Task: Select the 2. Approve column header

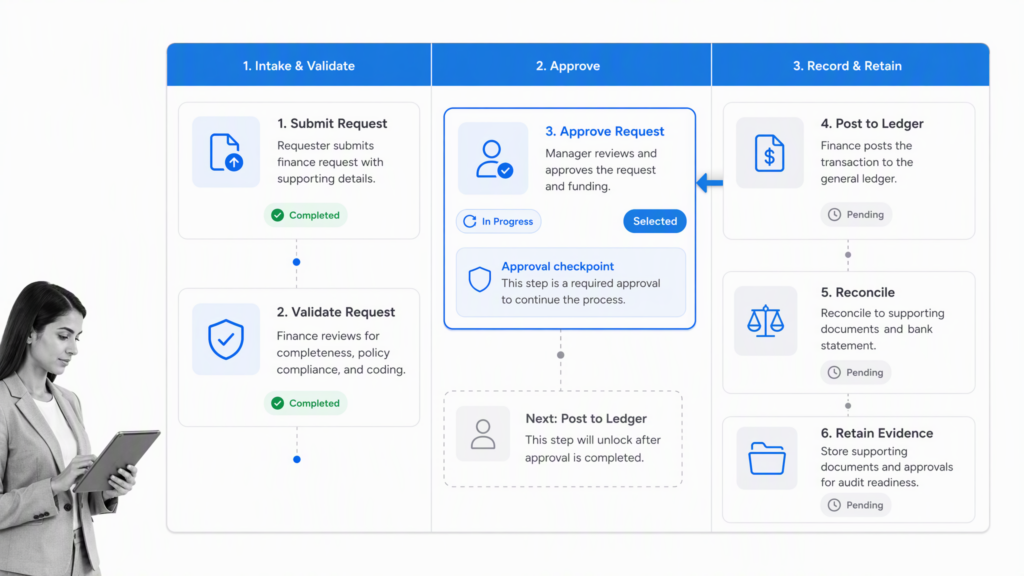Action: [x=571, y=65]
